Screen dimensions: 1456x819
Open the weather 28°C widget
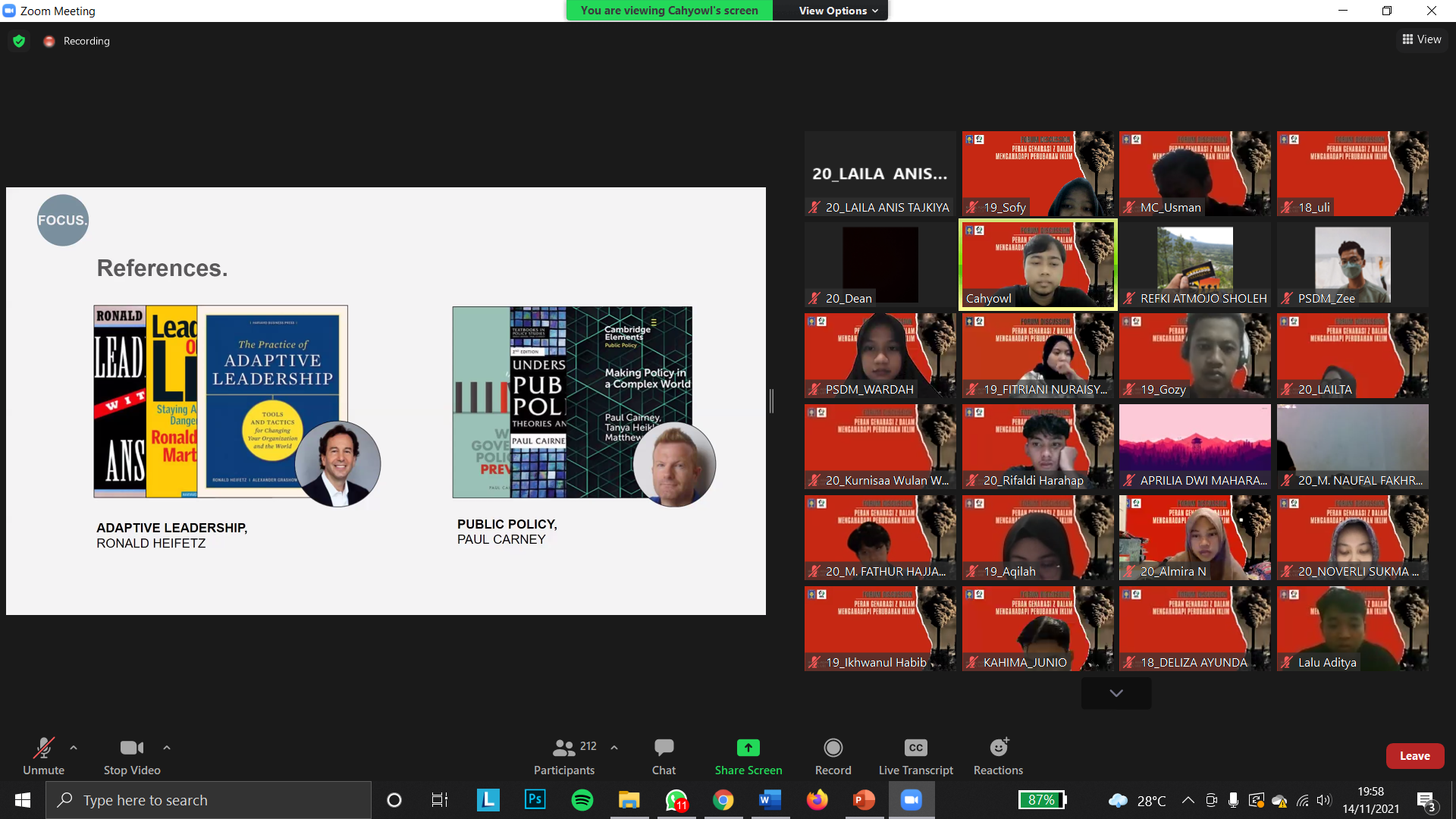[1137, 801]
